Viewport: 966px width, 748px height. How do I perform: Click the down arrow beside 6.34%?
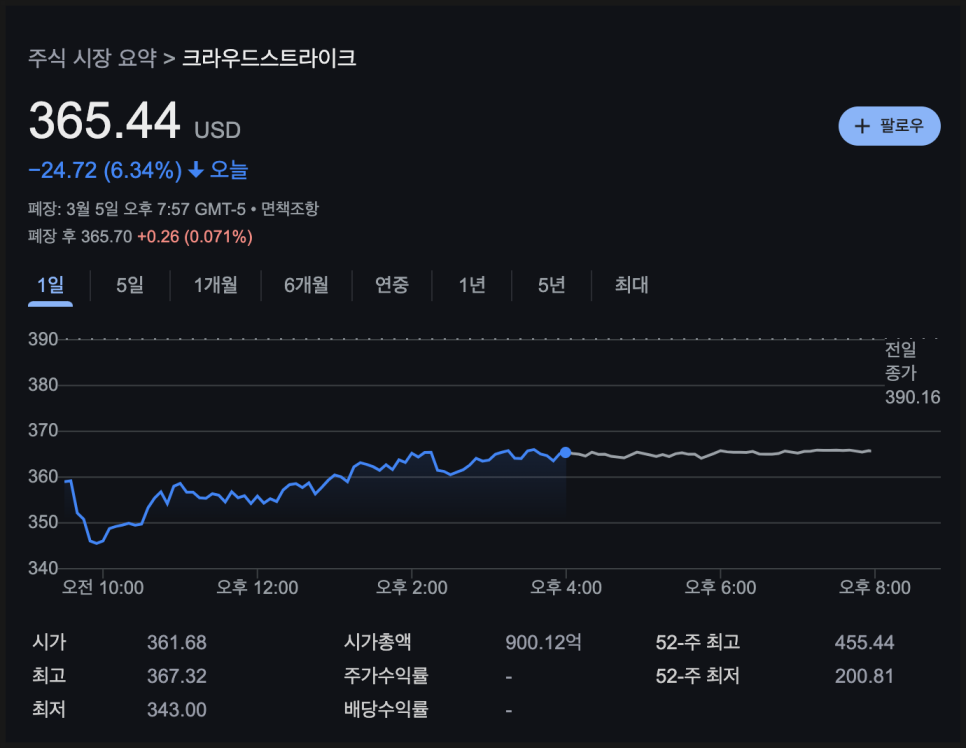(195, 171)
